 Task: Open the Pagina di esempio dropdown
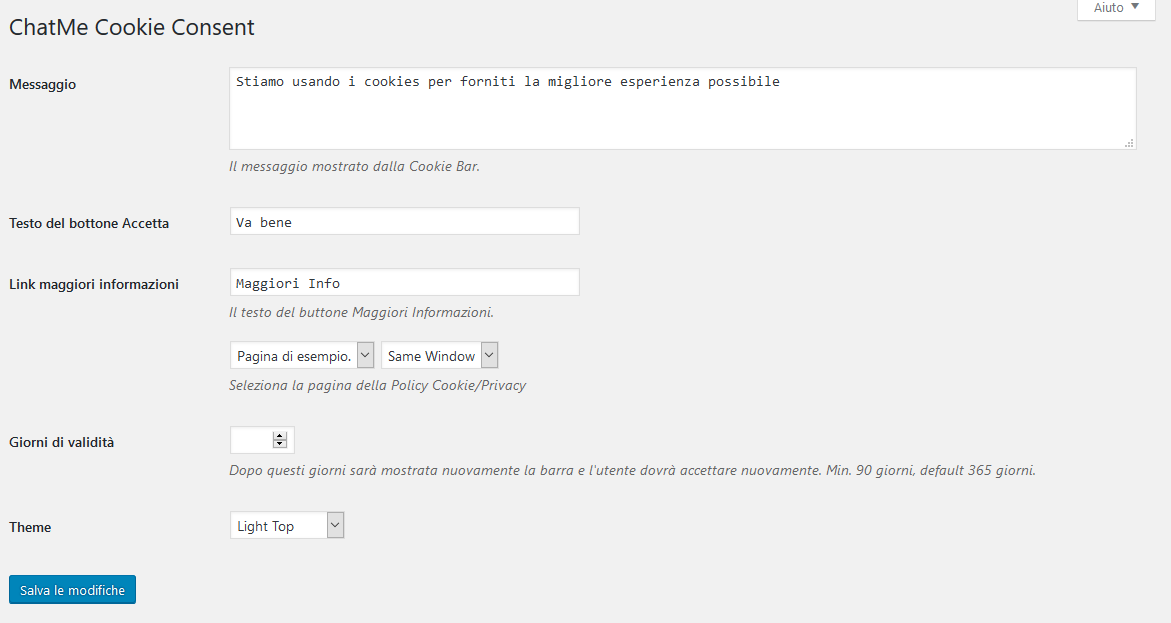302,356
